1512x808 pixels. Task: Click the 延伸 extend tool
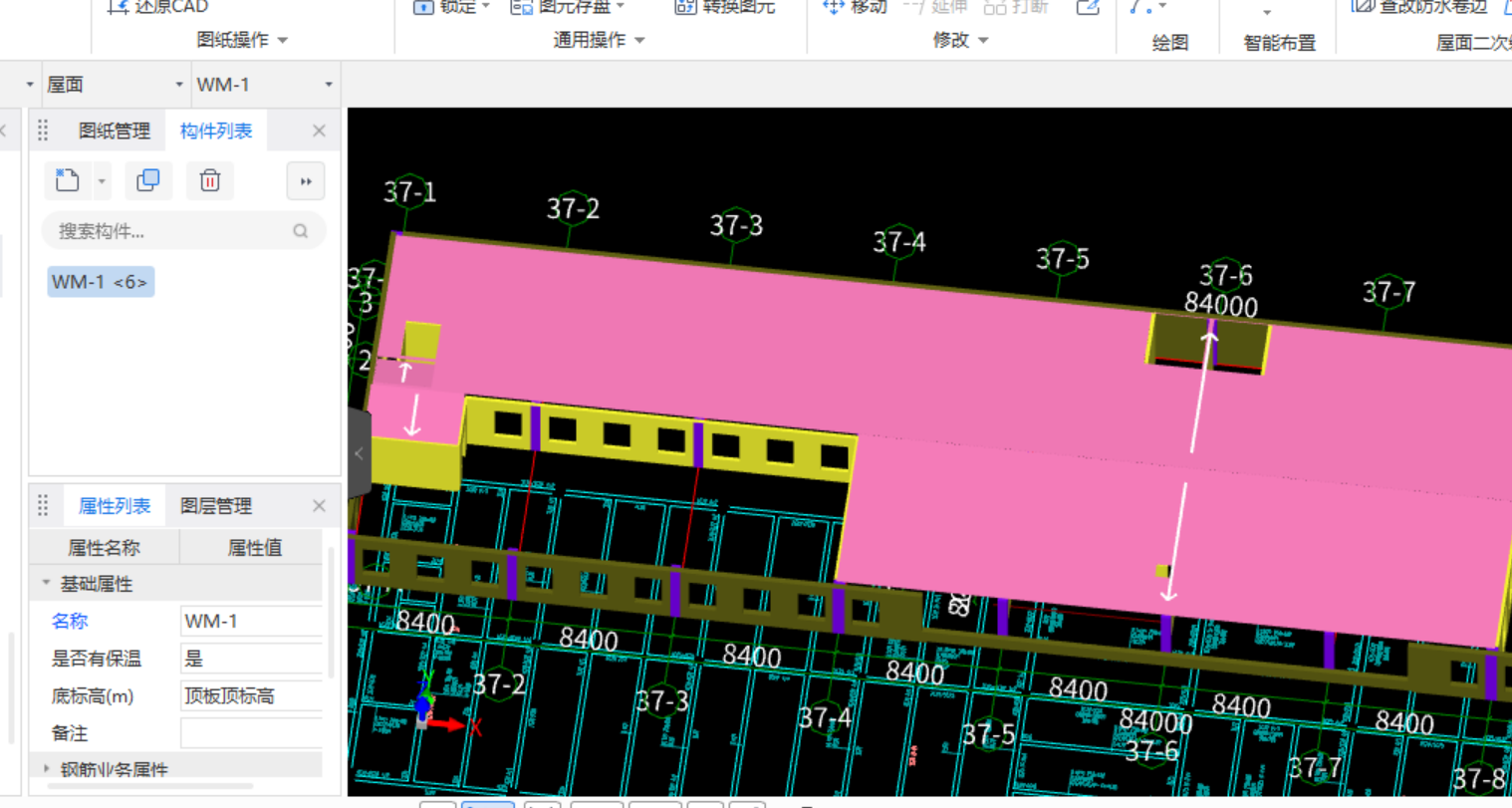pyautogui.click(x=935, y=7)
